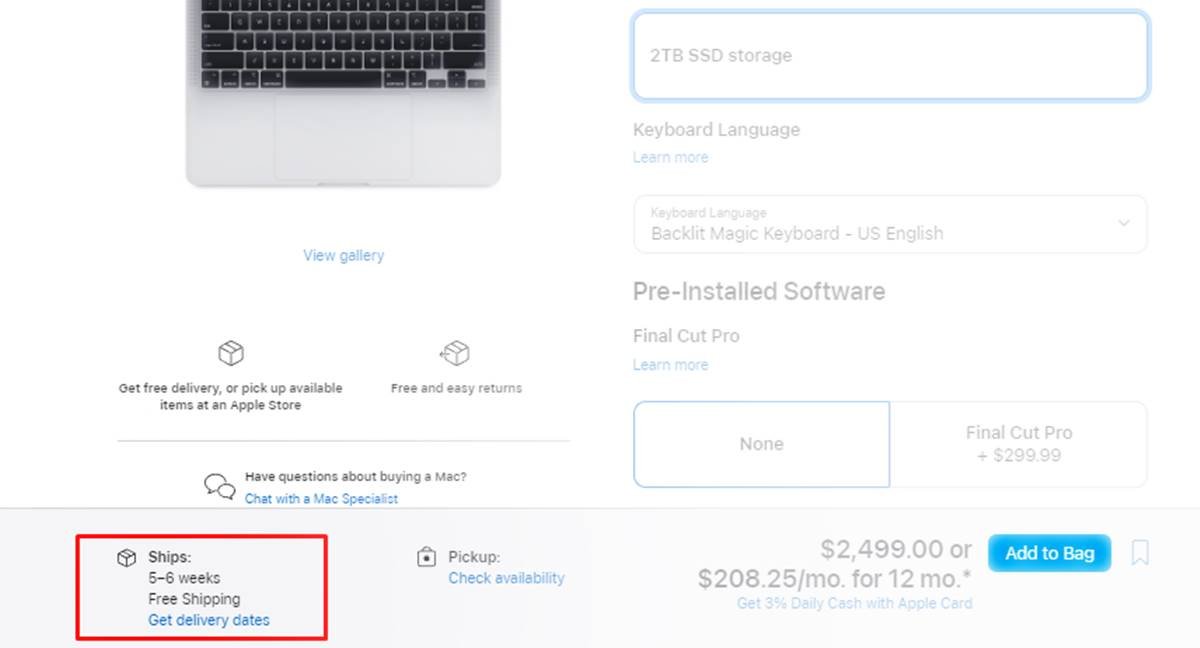Image resolution: width=1200 pixels, height=648 pixels.
Task: Click Chat with a Mac Specialist
Action: tap(321, 498)
